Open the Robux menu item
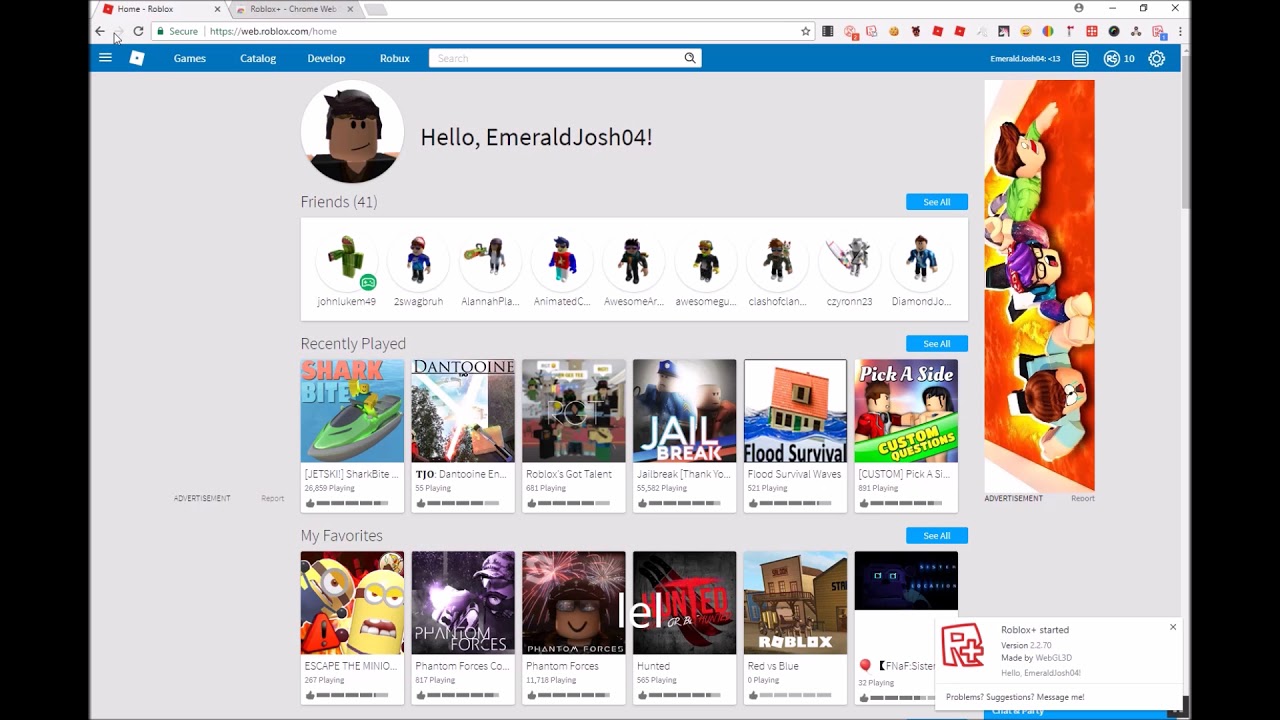This screenshot has height=720, width=1280. (395, 58)
